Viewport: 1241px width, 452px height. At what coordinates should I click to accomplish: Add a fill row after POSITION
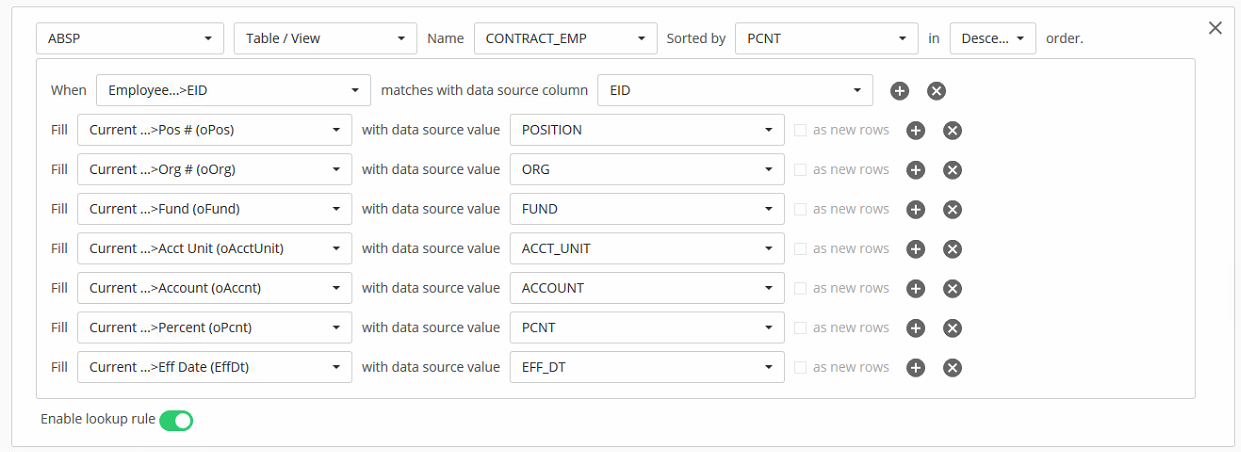915,130
